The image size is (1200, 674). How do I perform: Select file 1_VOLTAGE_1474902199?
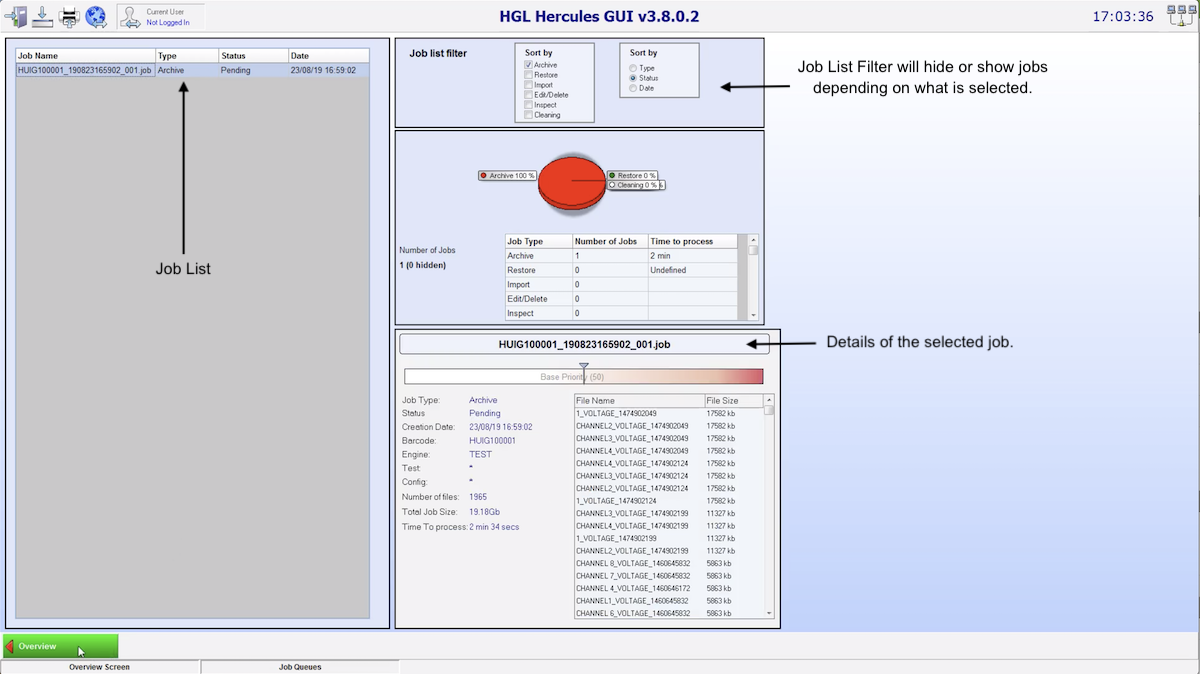[616, 538]
